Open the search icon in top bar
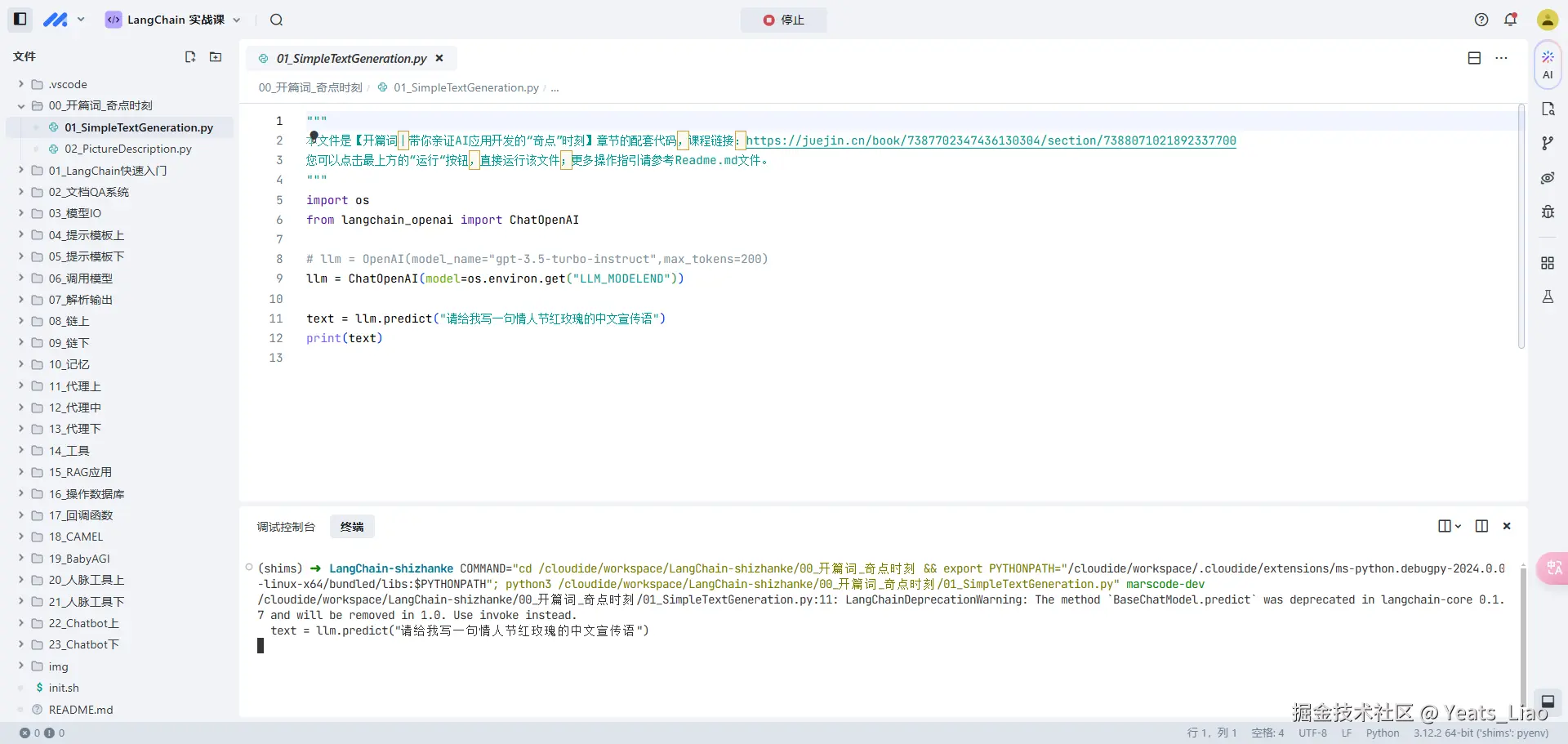This screenshot has width=1568, height=744. pyautogui.click(x=277, y=20)
